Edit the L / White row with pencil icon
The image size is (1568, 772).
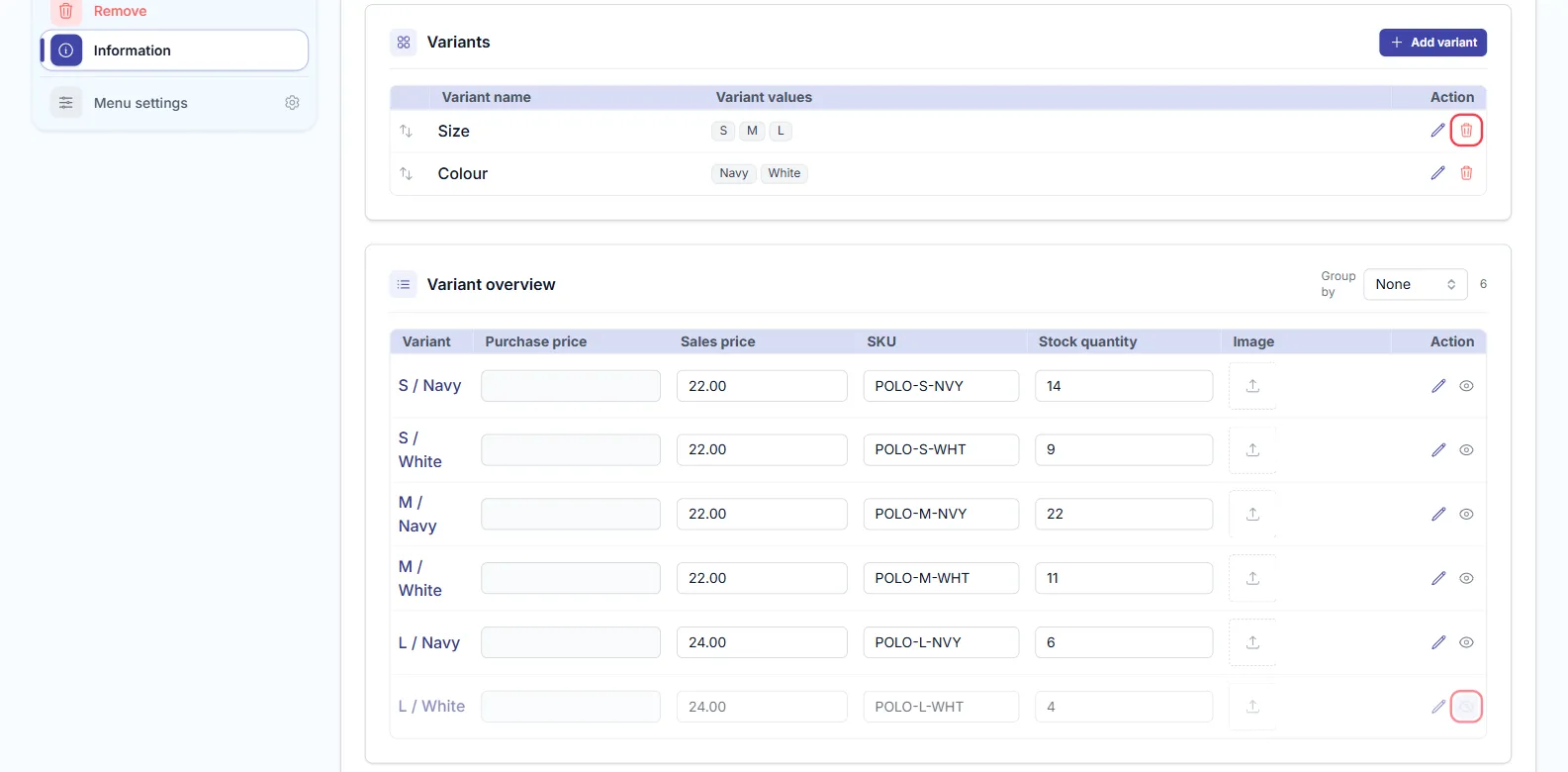[x=1438, y=707]
